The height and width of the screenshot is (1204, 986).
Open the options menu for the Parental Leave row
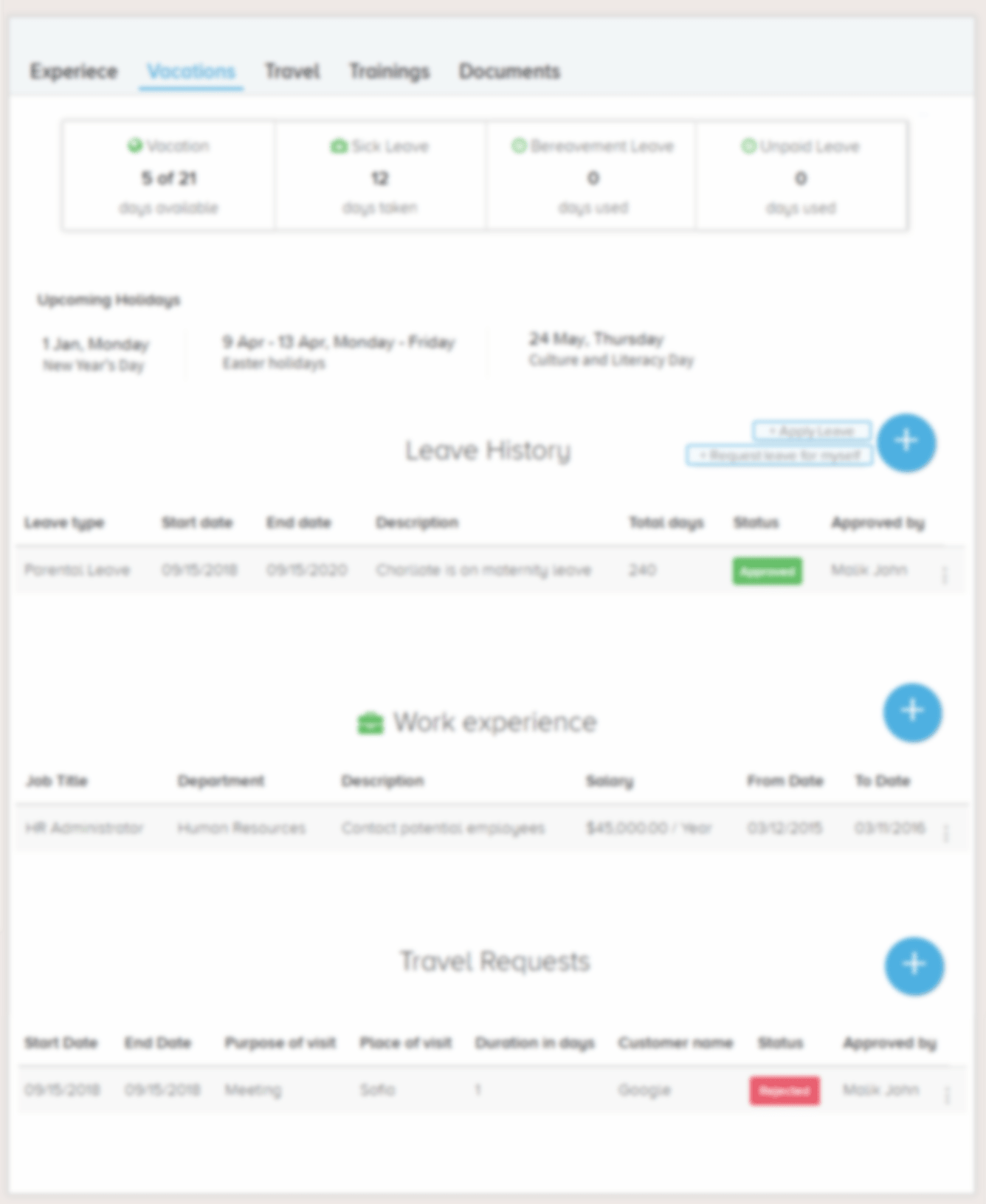click(945, 576)
